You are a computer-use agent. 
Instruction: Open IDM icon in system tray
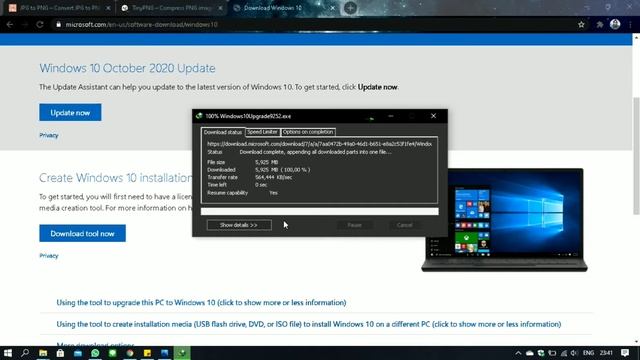coord(541,353)
